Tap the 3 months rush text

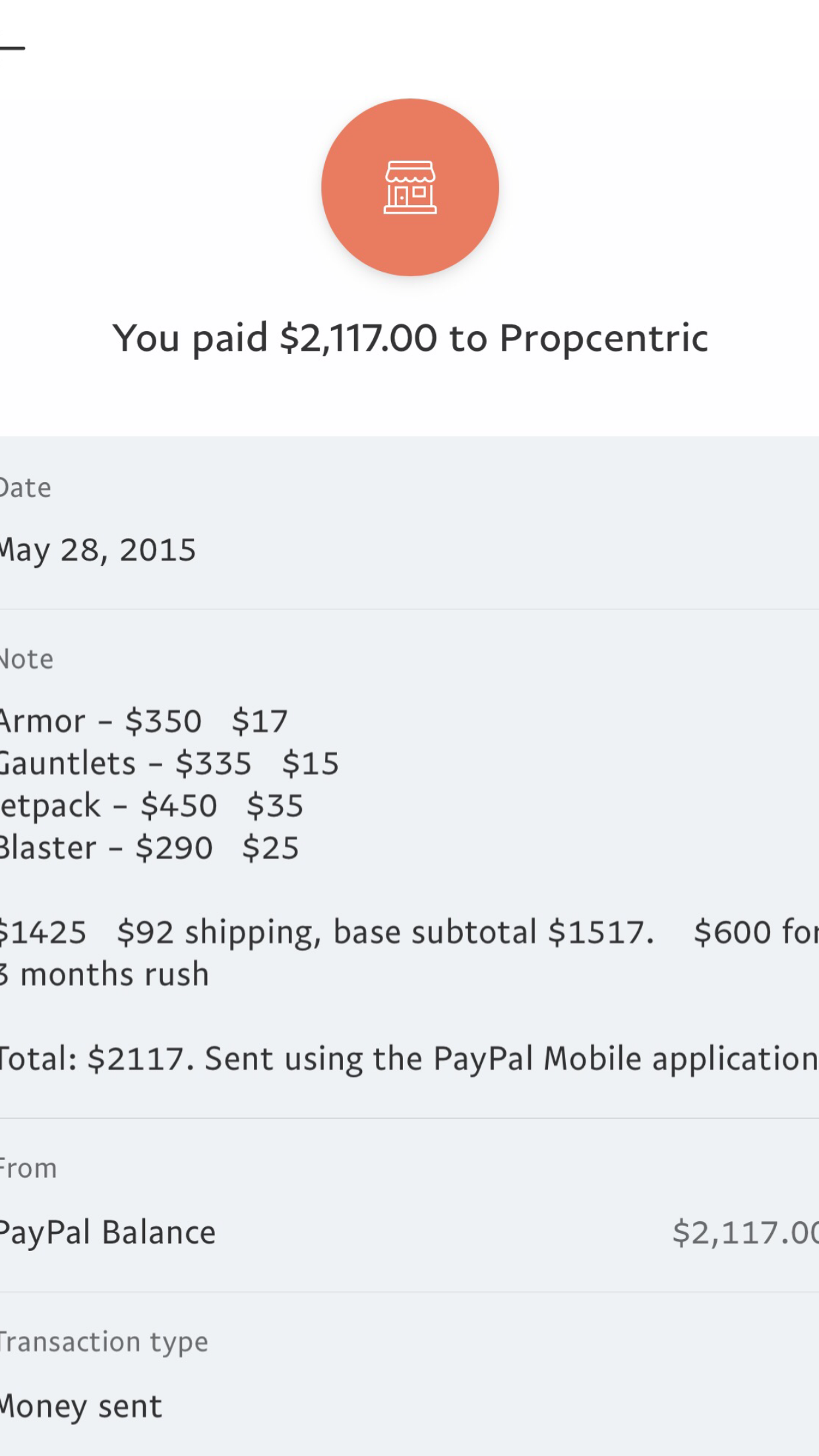tap(104, 975)
